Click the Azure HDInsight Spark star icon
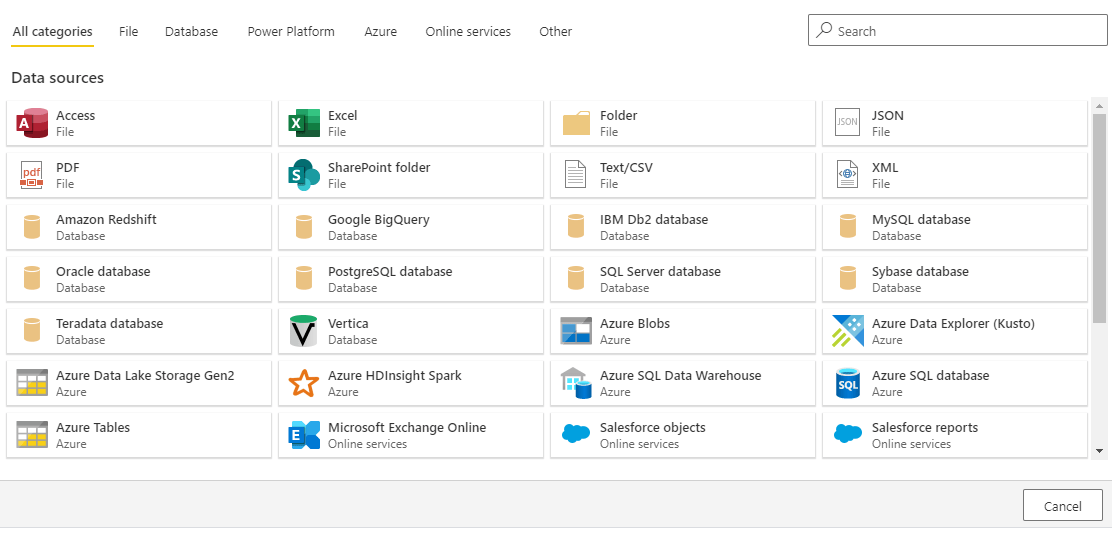The height and width of the screenshot is (533, 1112). coord(304,383)
